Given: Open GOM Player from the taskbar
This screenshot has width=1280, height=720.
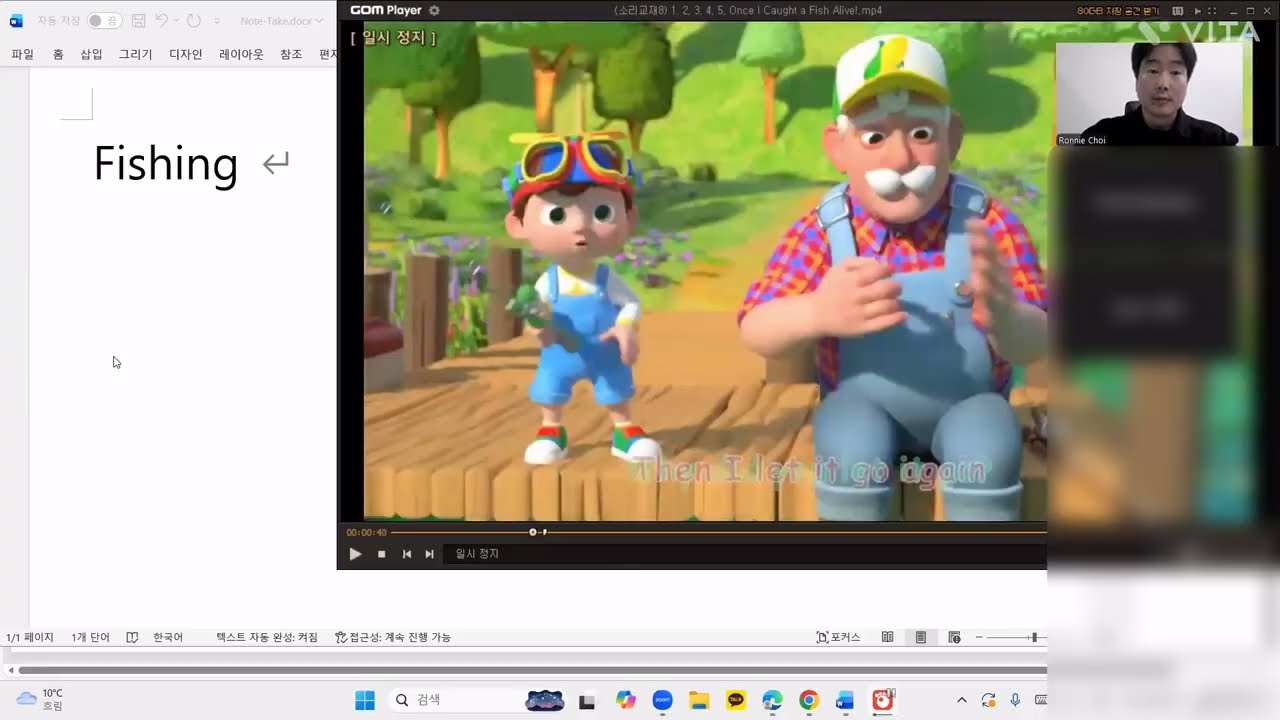Looking at the screenshot, I should tap(882, 700).
